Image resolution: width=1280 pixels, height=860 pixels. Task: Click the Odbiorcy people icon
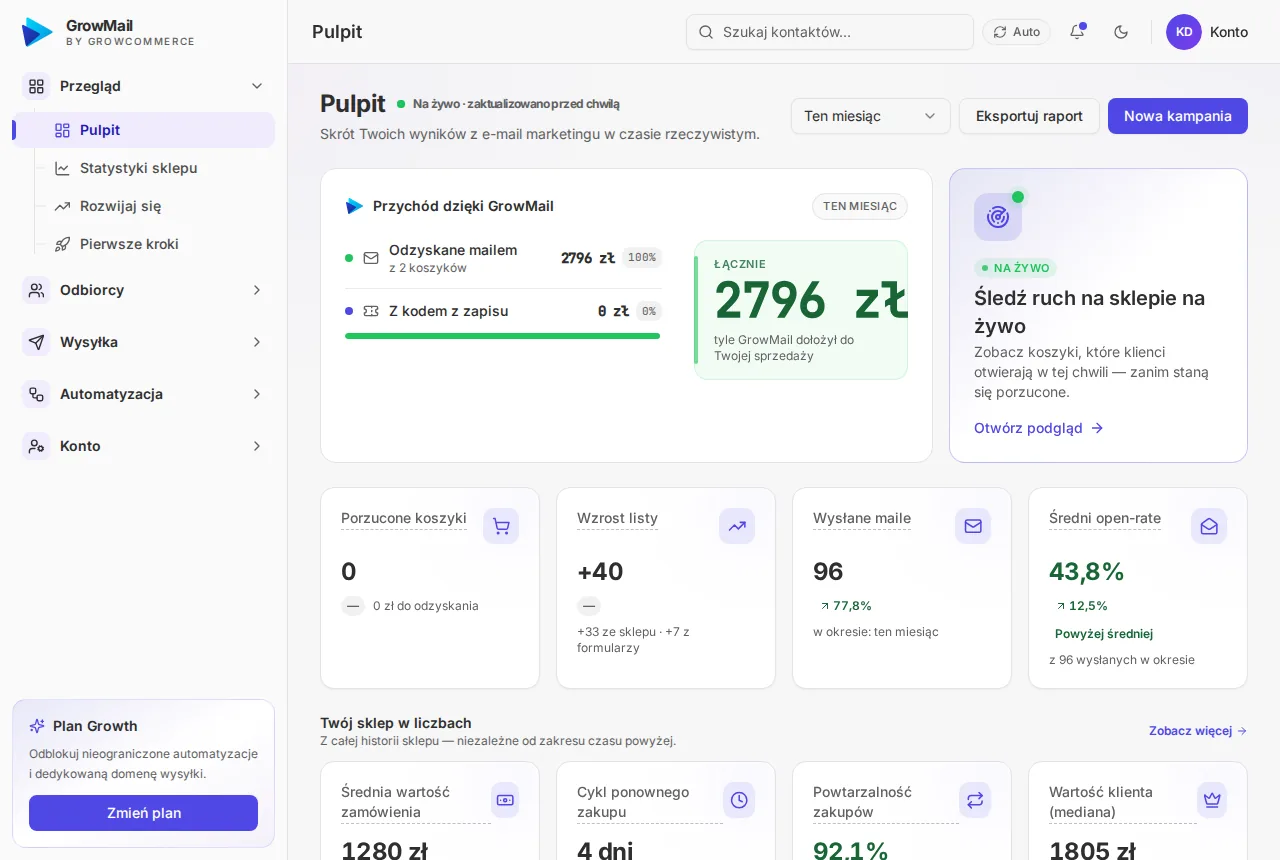(x=36, y=290)
